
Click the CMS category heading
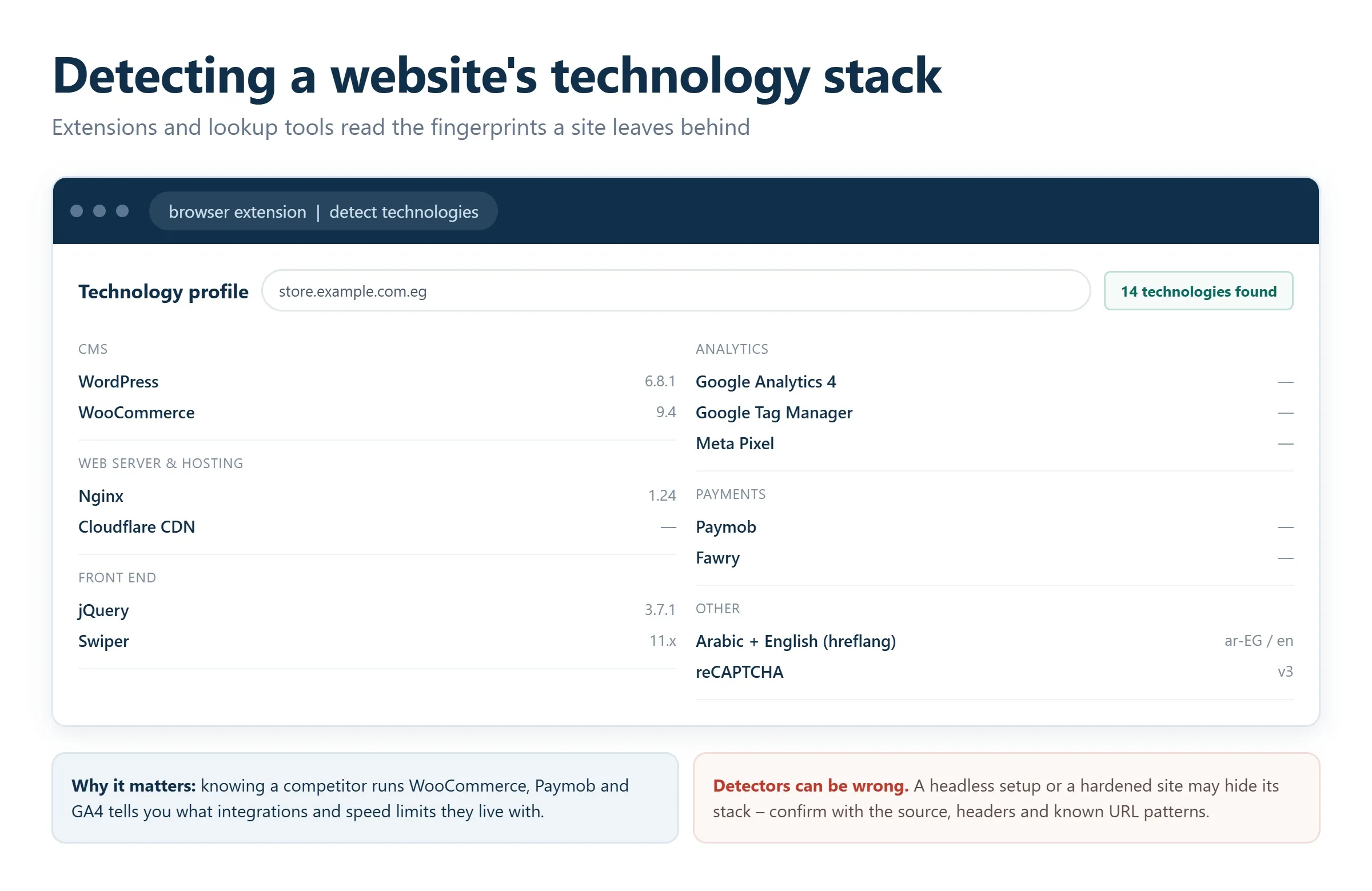tap(93, 349)
